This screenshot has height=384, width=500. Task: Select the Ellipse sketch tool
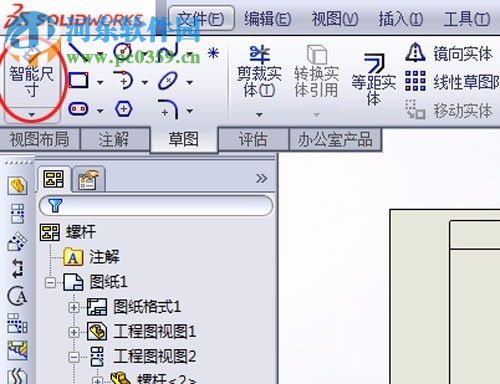tap(168, 81)
